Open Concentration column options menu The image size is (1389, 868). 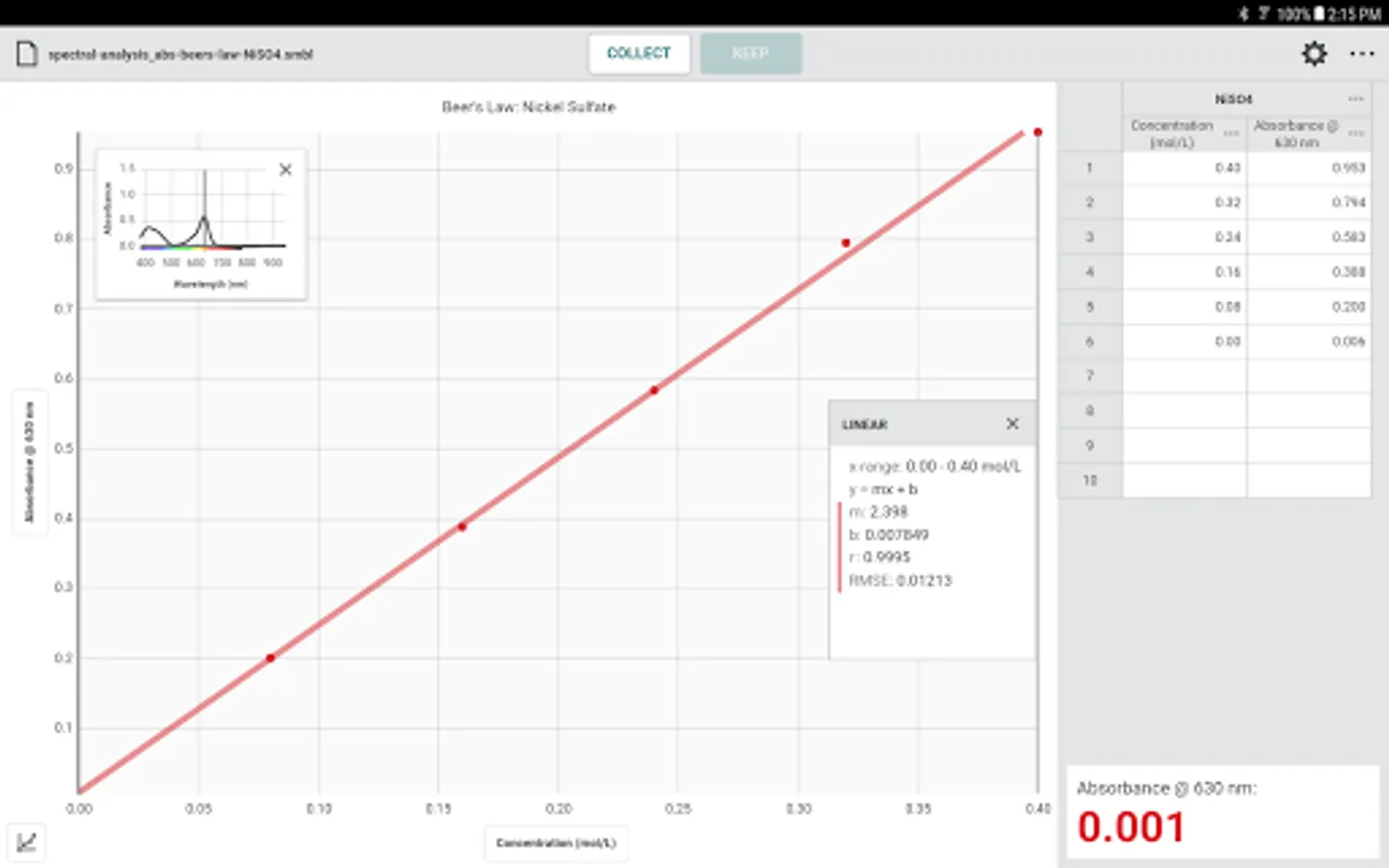[1231, 133]
